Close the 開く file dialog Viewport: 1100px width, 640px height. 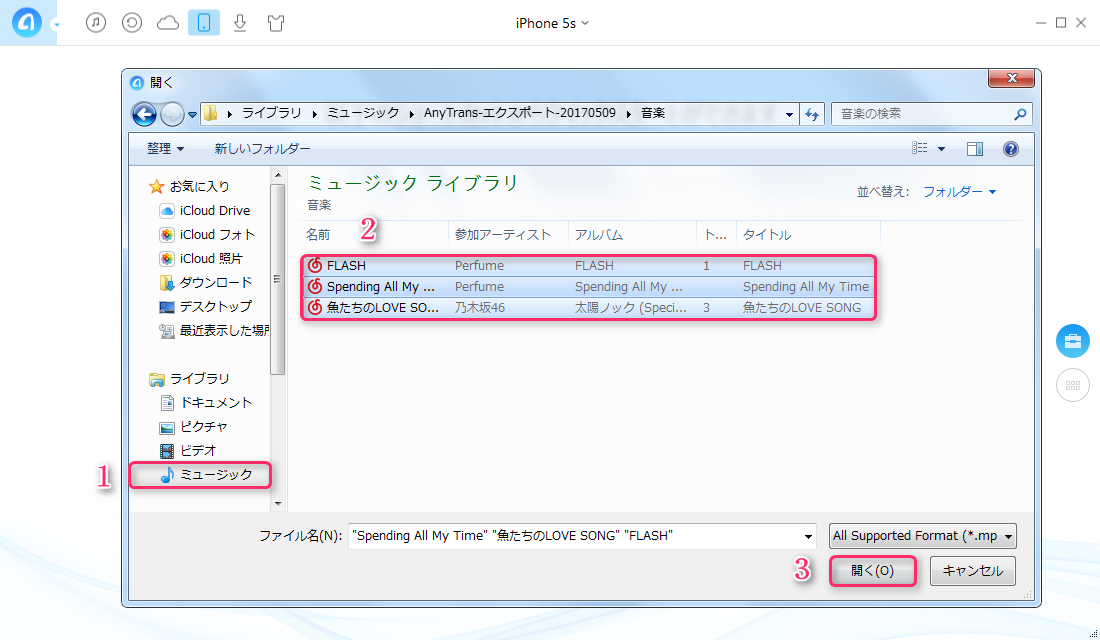(1011, 78)
